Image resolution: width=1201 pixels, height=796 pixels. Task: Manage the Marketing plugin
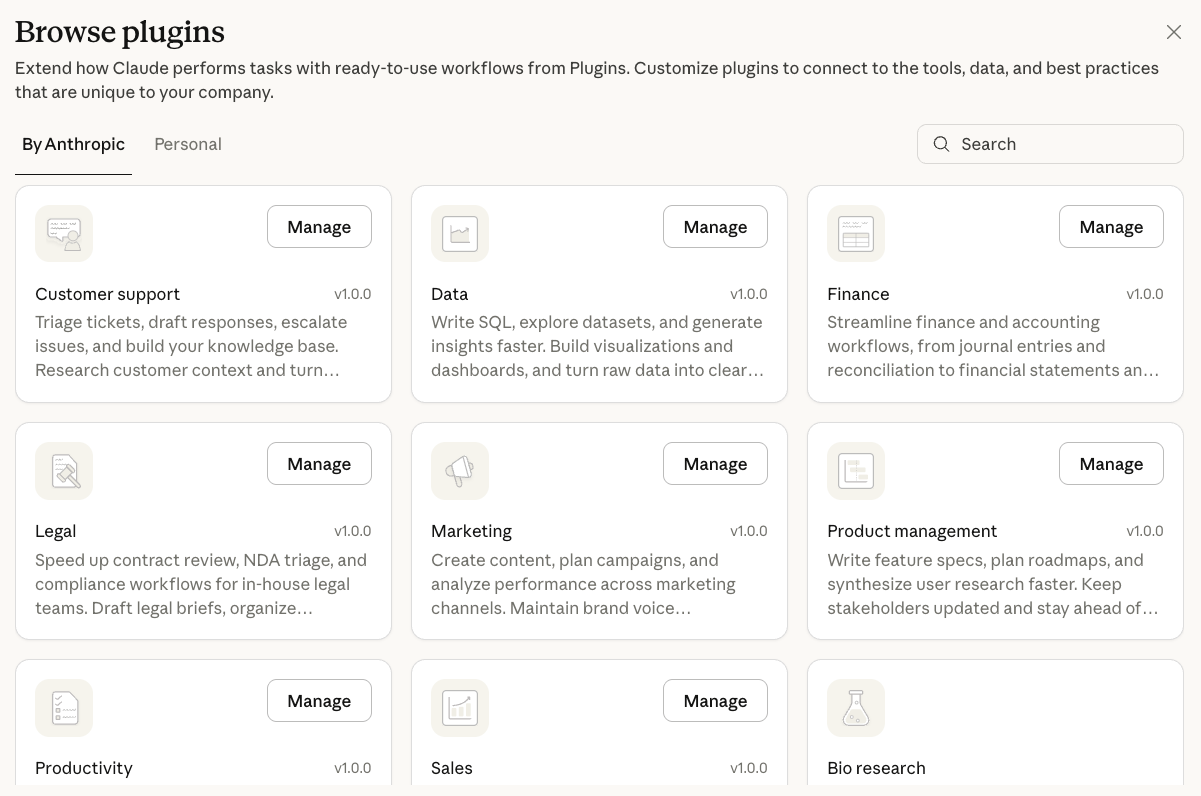(x=715, y=464)
